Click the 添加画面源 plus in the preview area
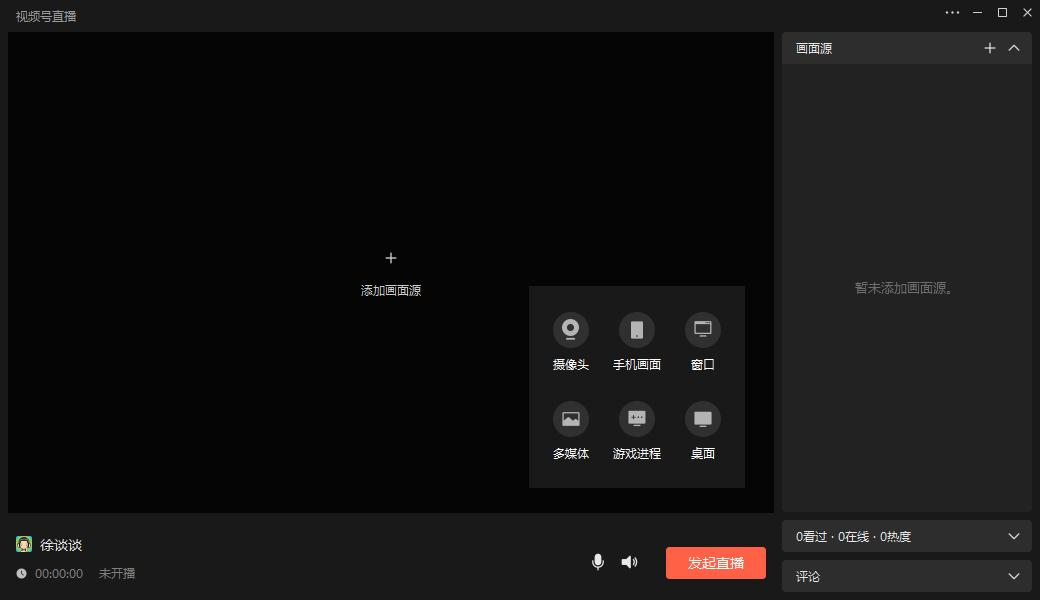Screen dimensions: 1040x600 [390, 258]
